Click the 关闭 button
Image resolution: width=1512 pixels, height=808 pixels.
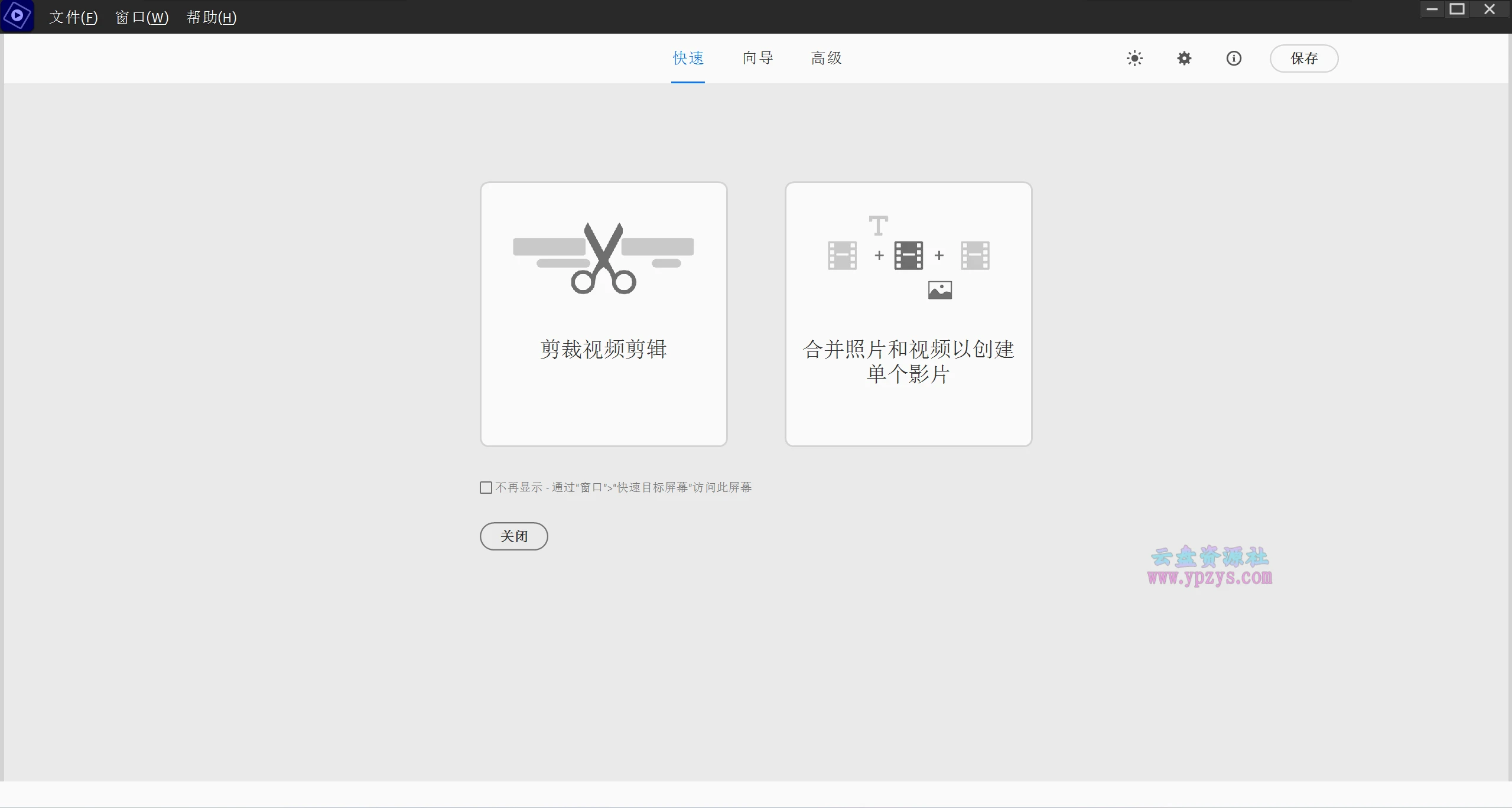click(x=513, y=536)
